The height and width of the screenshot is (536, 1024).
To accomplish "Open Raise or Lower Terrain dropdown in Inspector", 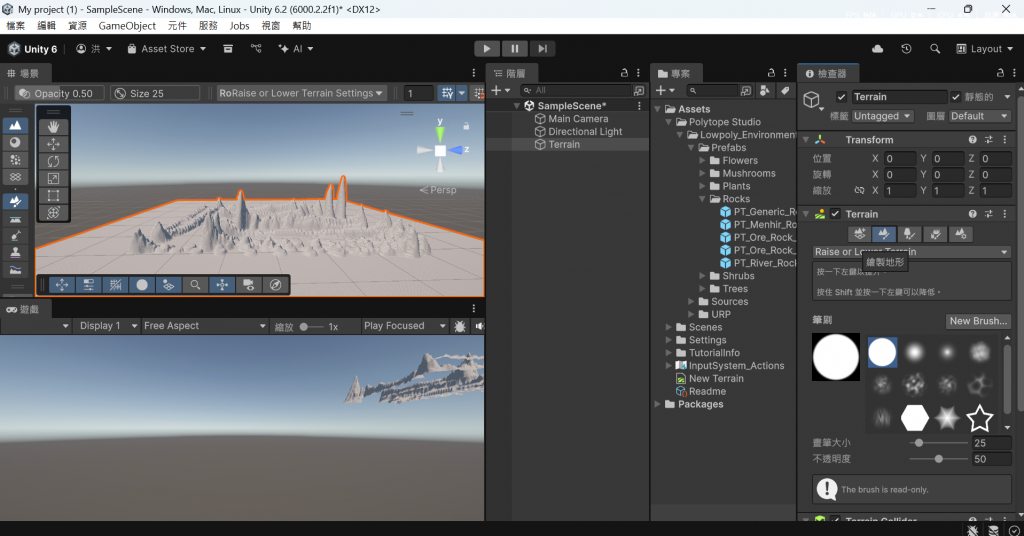I will point(911,252).
